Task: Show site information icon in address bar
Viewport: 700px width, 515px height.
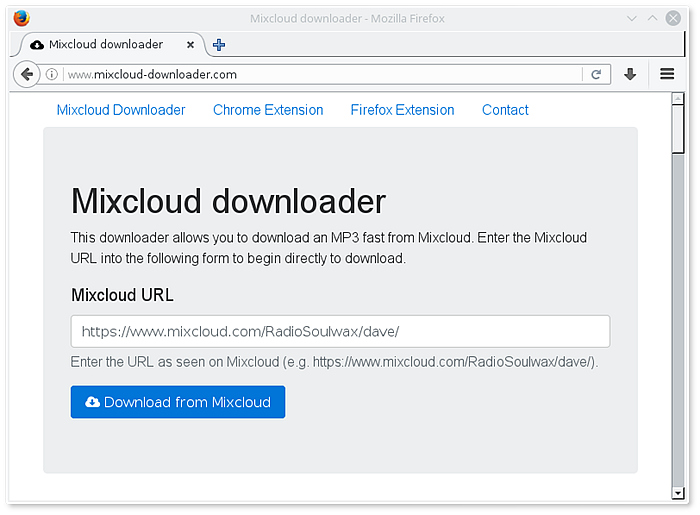Action: click(x=52, y=74)
